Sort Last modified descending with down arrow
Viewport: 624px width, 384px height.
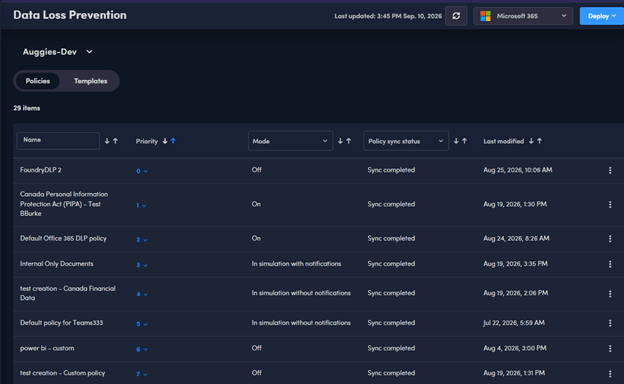531,141
